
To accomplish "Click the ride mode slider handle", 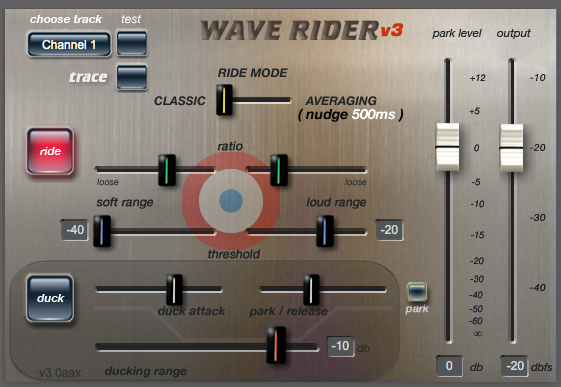I will point(224,99).
